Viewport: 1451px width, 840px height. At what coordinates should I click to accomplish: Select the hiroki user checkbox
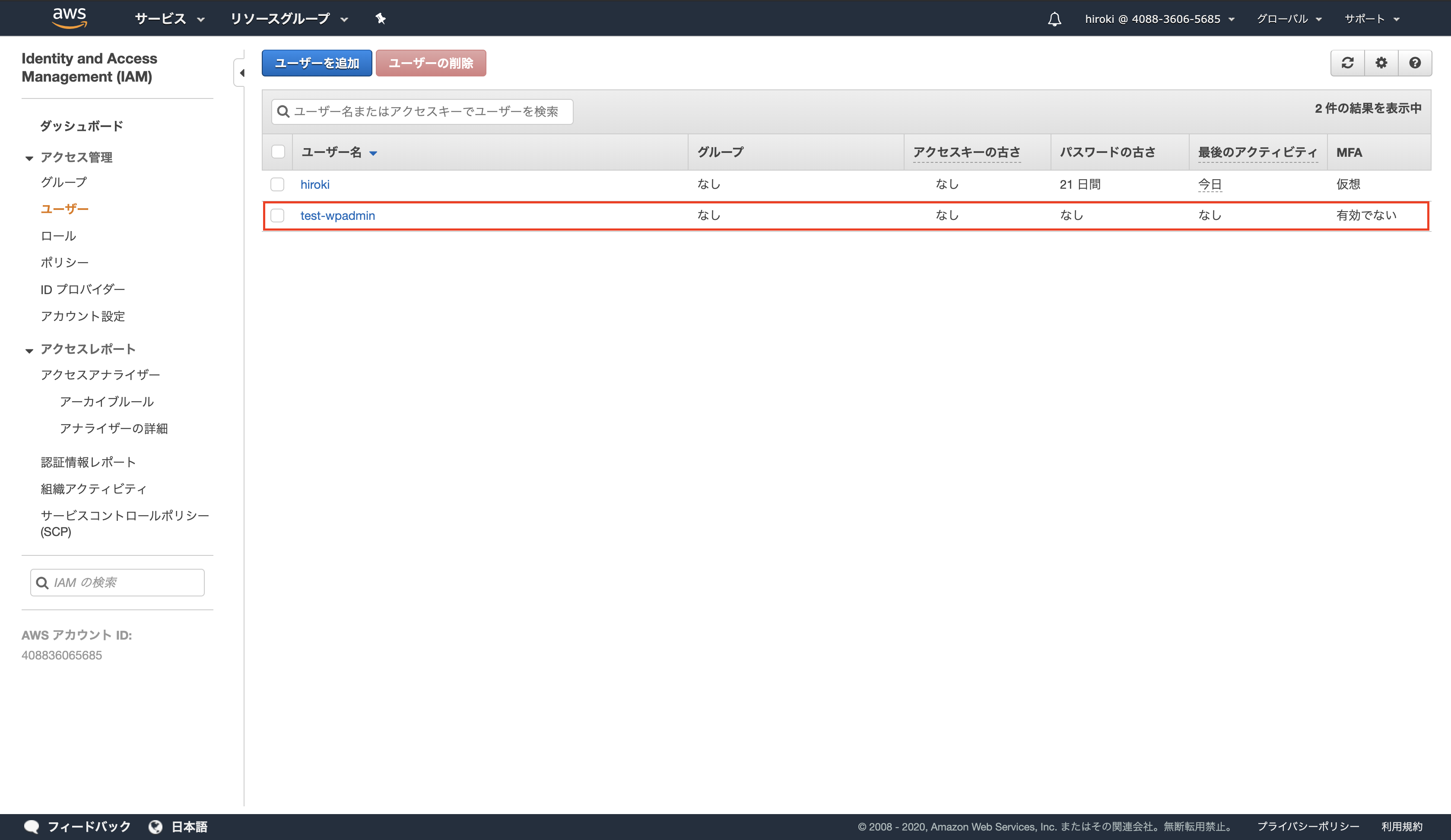(277, 184)
